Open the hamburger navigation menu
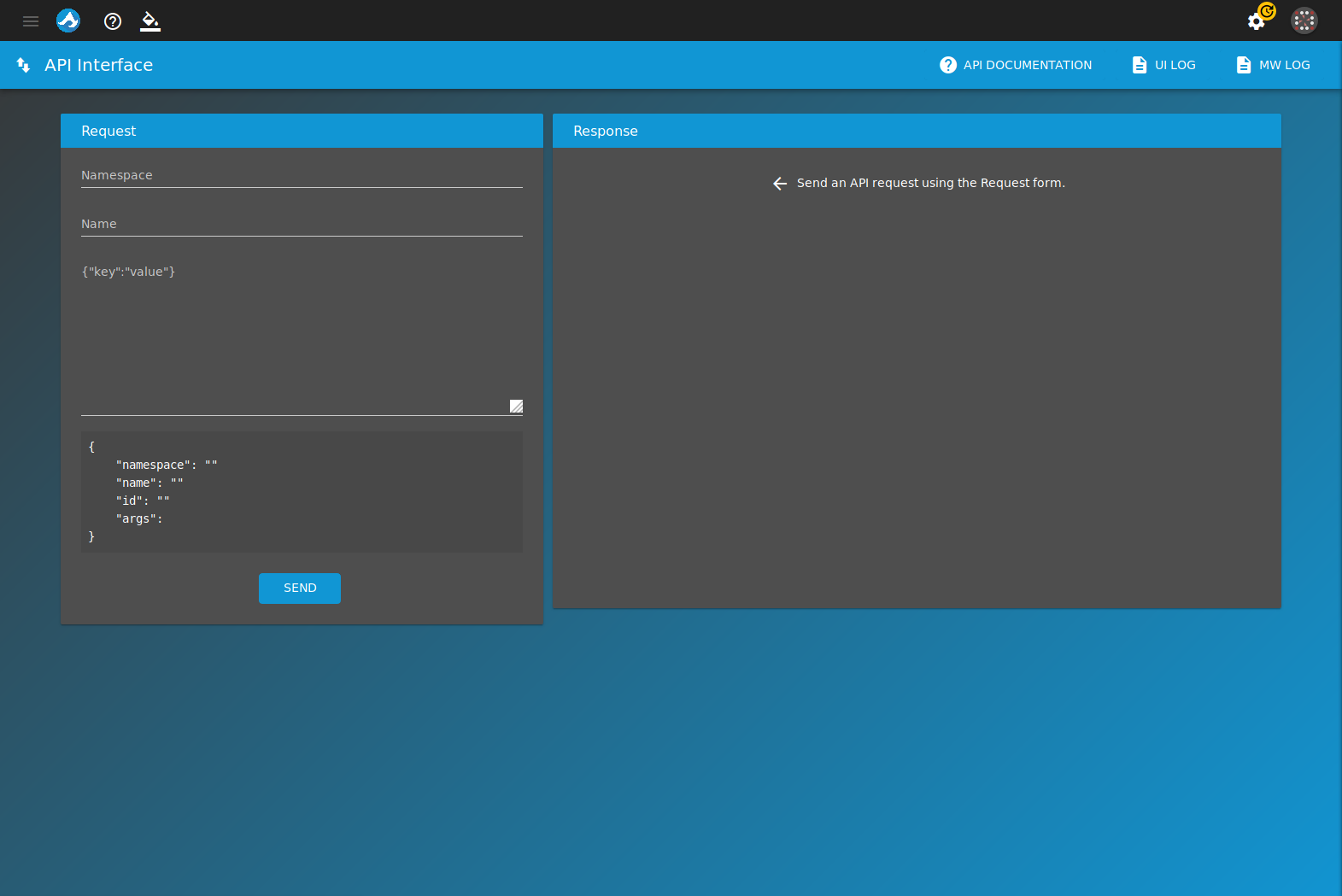 [x=31, y=21]
